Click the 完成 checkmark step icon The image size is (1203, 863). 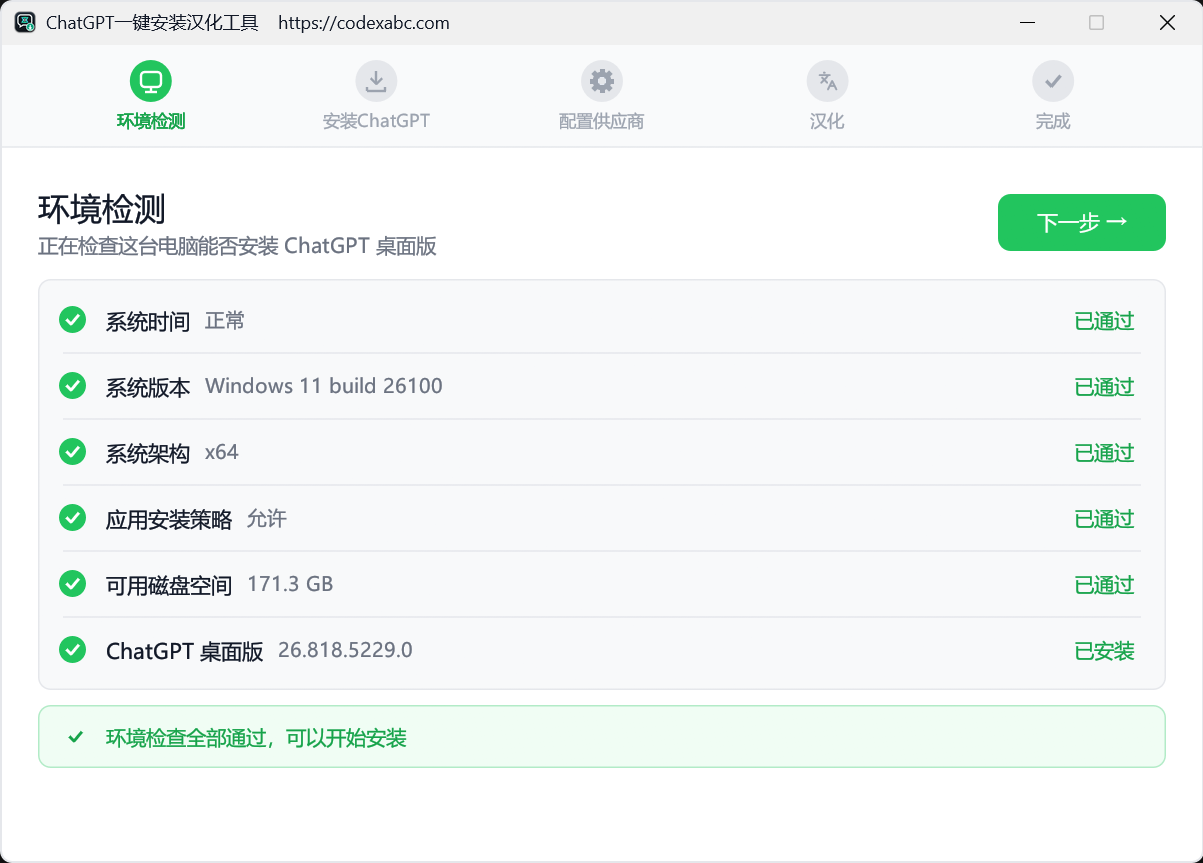pos(1053,81)
